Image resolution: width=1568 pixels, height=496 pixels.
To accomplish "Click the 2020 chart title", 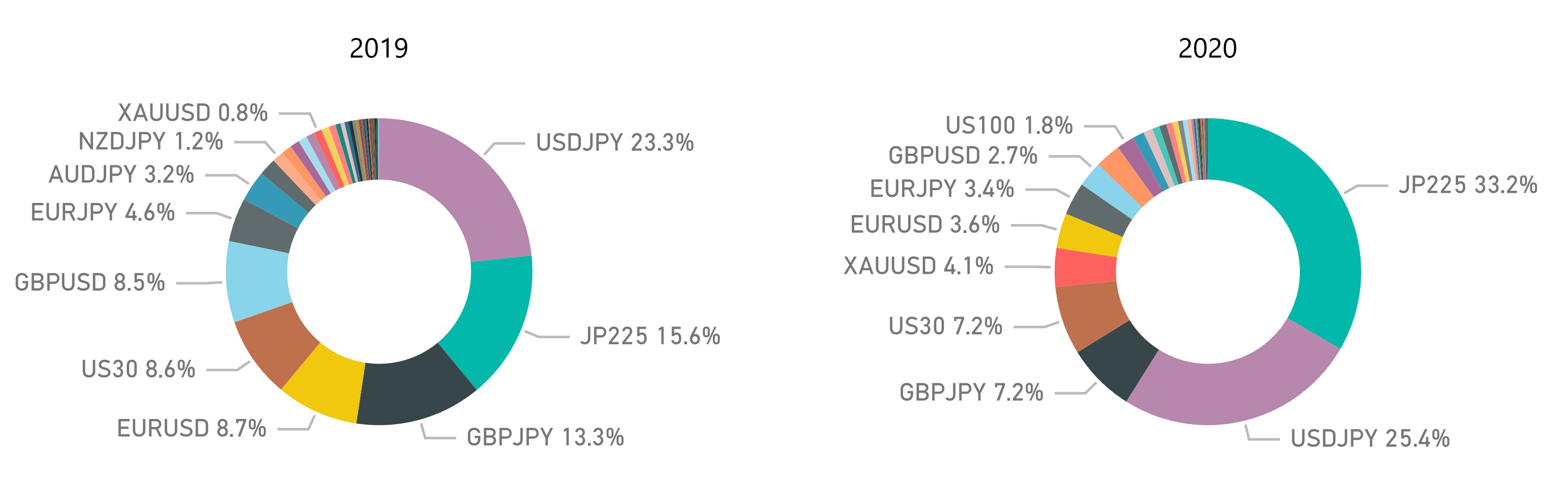I will (1207, 49).
